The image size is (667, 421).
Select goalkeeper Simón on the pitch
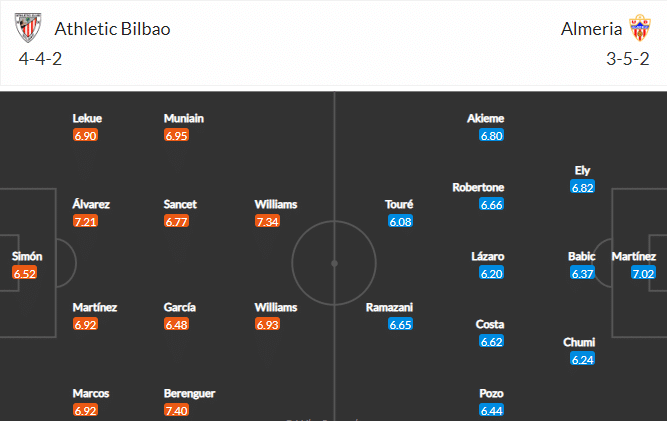pyautogui.click(x=27, y=256)
